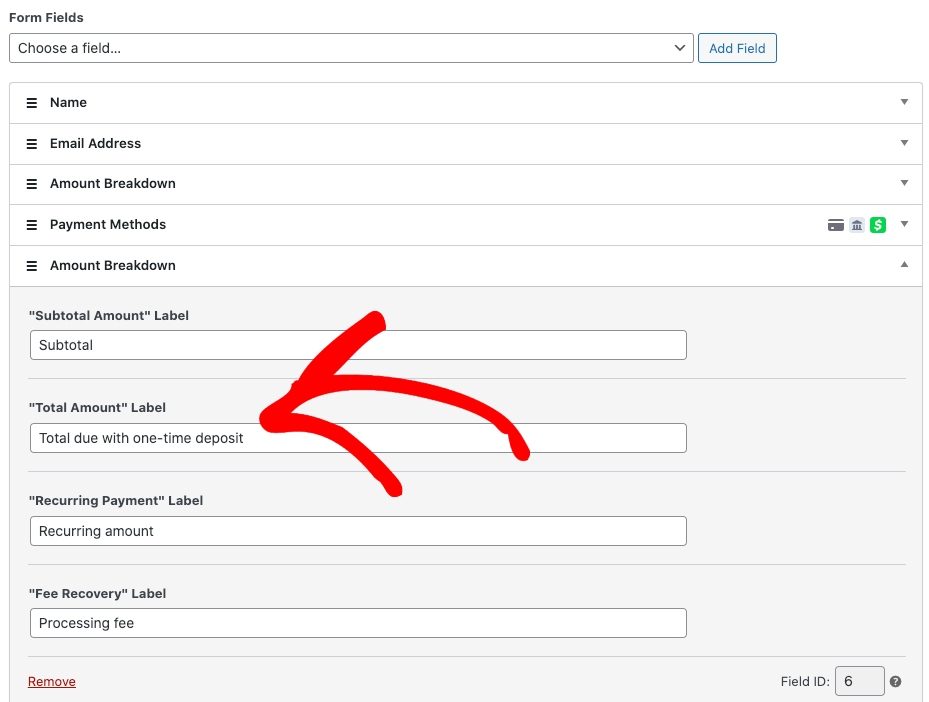This screenshot has width=929, height=702.
Task: Click drag handle of collapsed Amount Breakdown row
Action: 31,184
